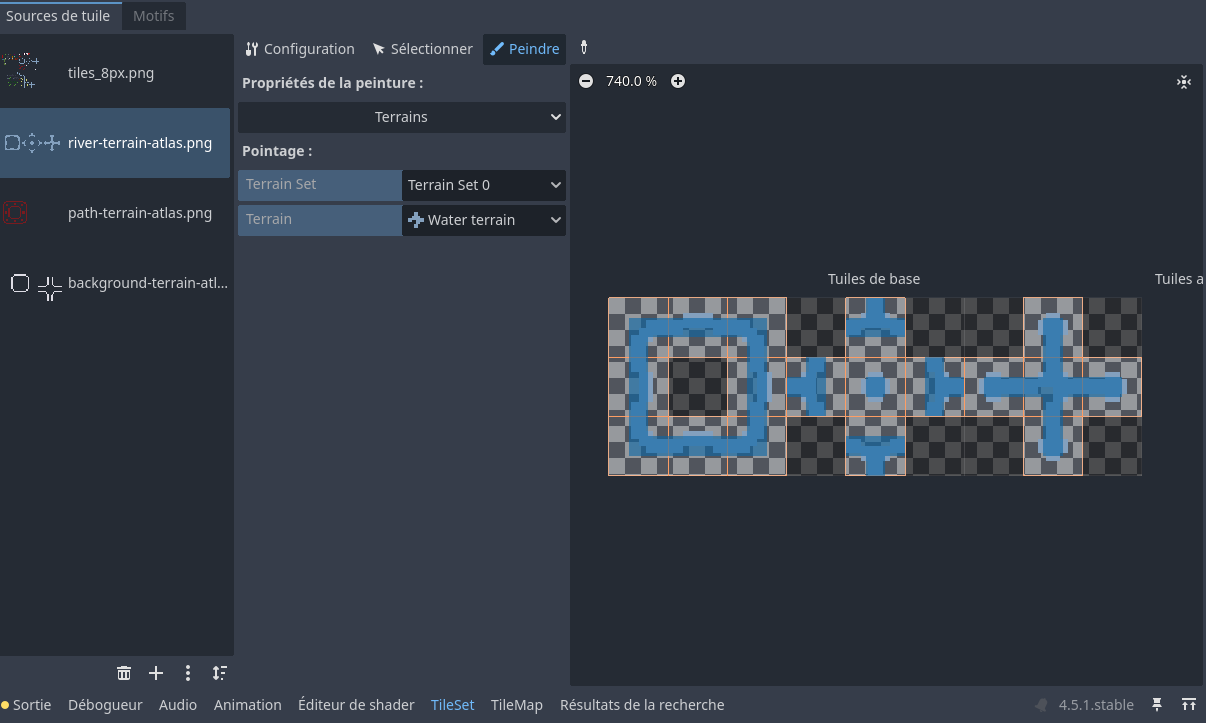Open the TileMap bottom panel tab
The height and width of the screenshot is (723, 1206).
516,705
